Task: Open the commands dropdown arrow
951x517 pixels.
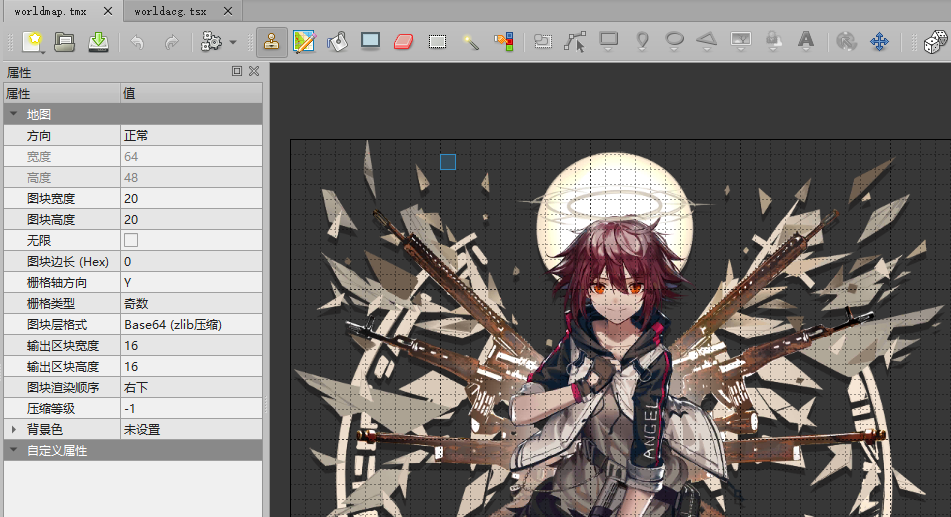Action: click(233, 42)
